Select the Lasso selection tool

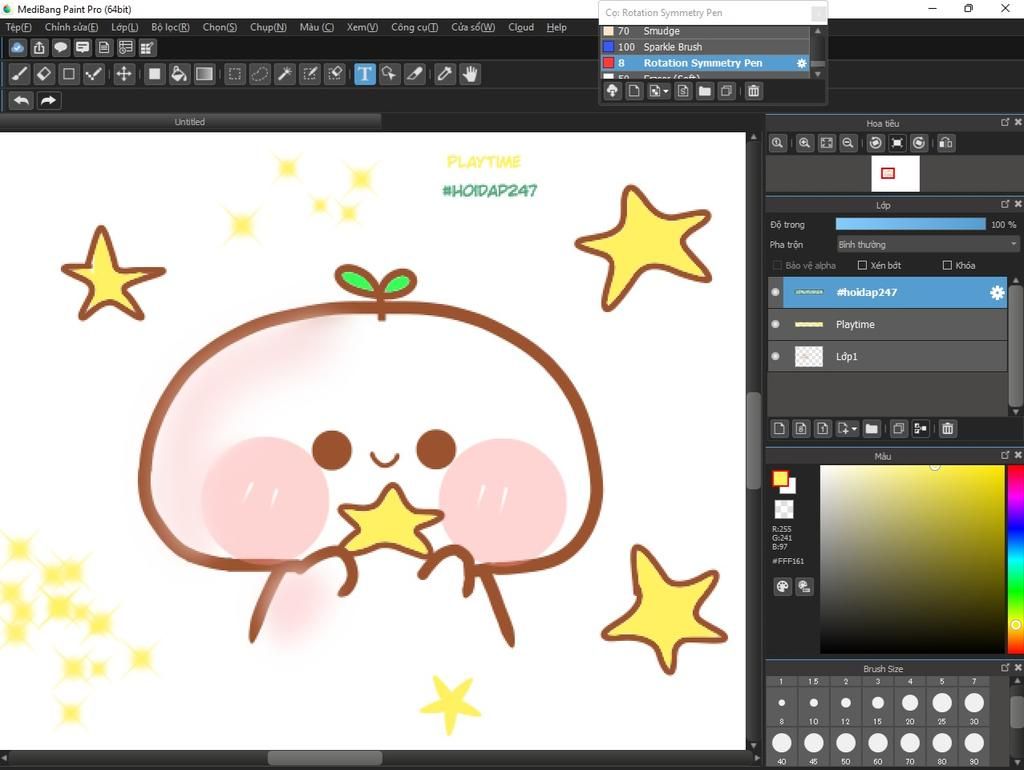[x=260, y=74]
